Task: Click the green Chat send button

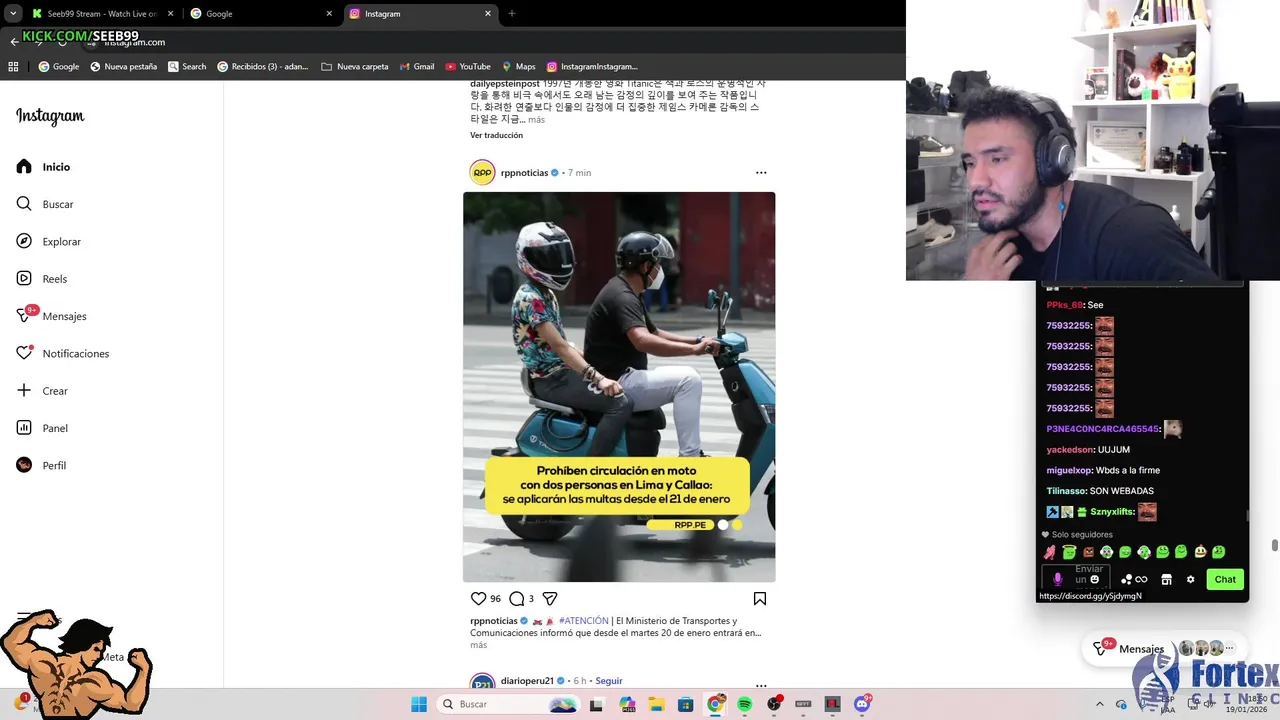Action: coord(1225,579)
